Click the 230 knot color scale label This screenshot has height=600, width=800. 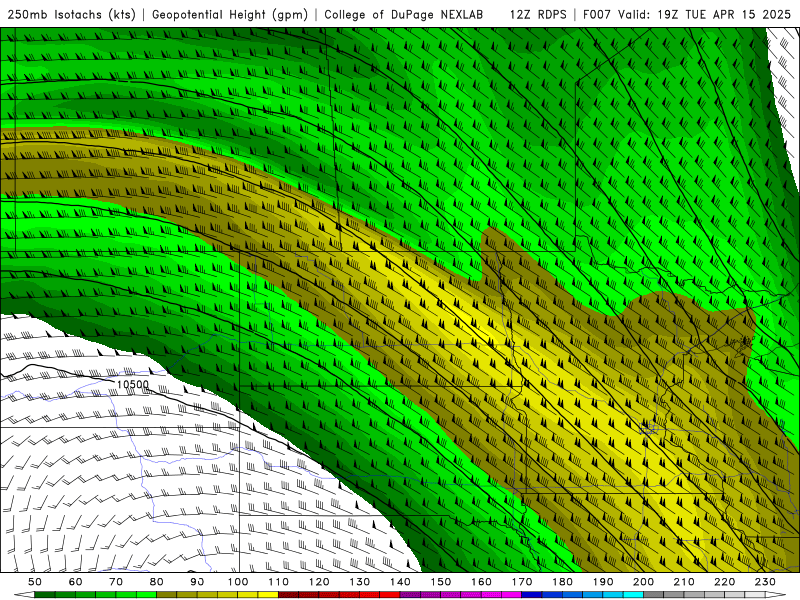point(765,582)
